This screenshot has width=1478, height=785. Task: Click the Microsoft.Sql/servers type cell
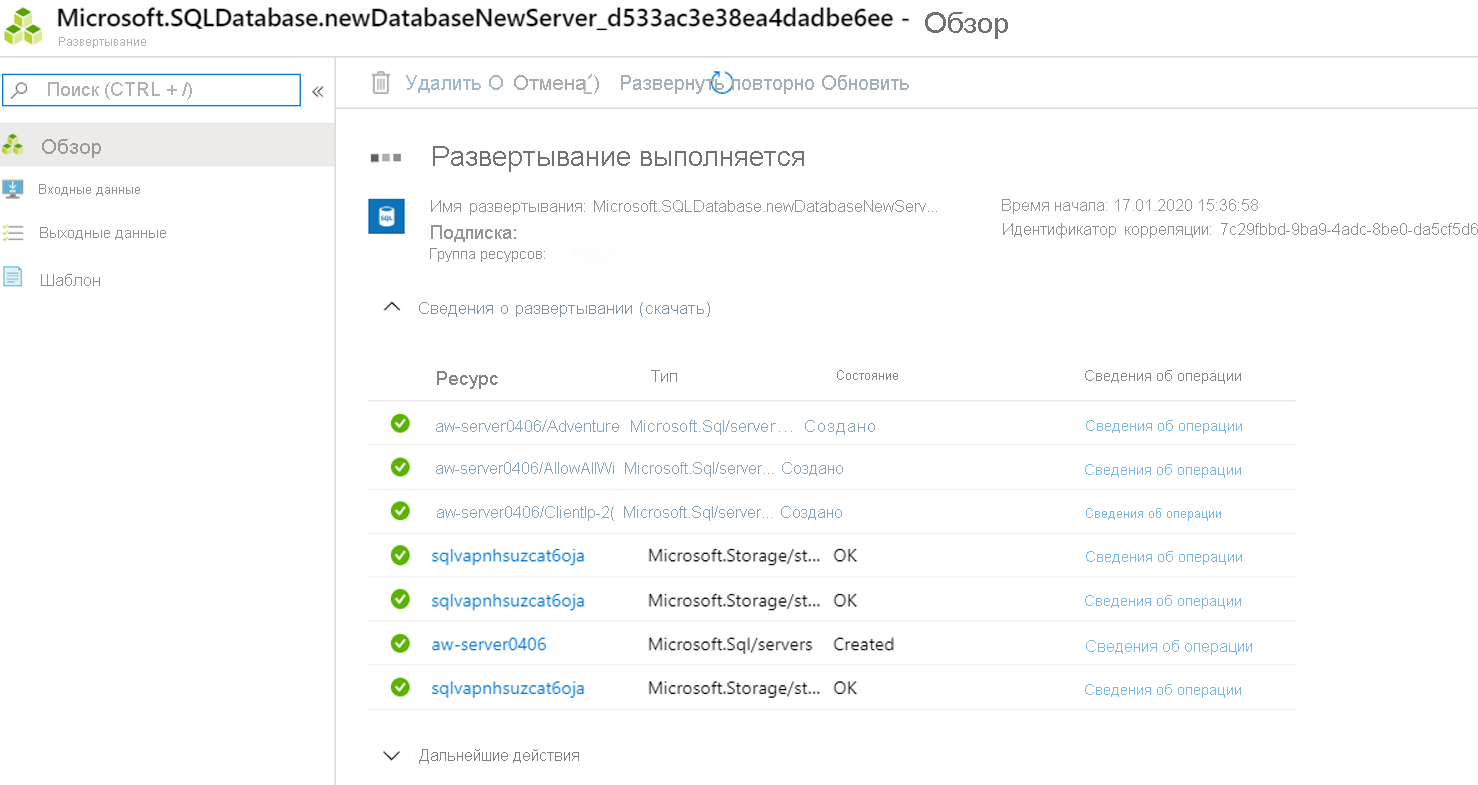(730, 644)
